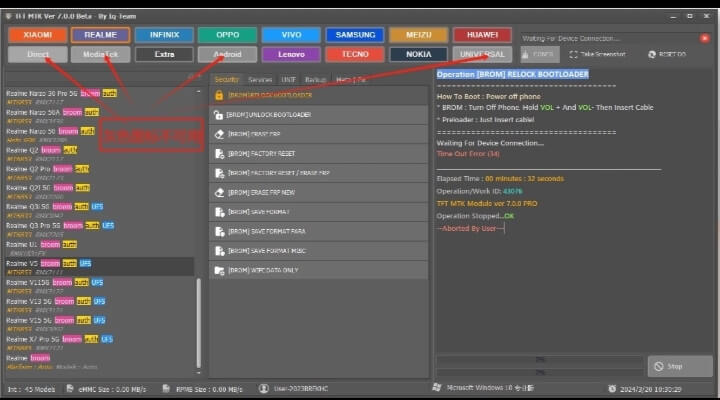Select 'Realme Q2 Pro' device row

pos(100,173)
